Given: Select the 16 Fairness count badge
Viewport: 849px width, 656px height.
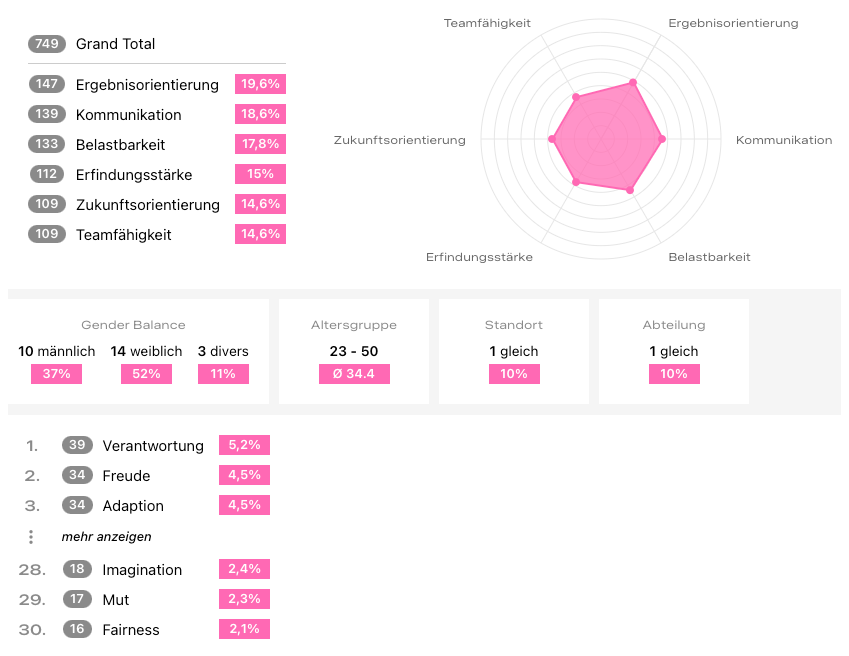Looking at the screenshot, I should tap(77, 630).
